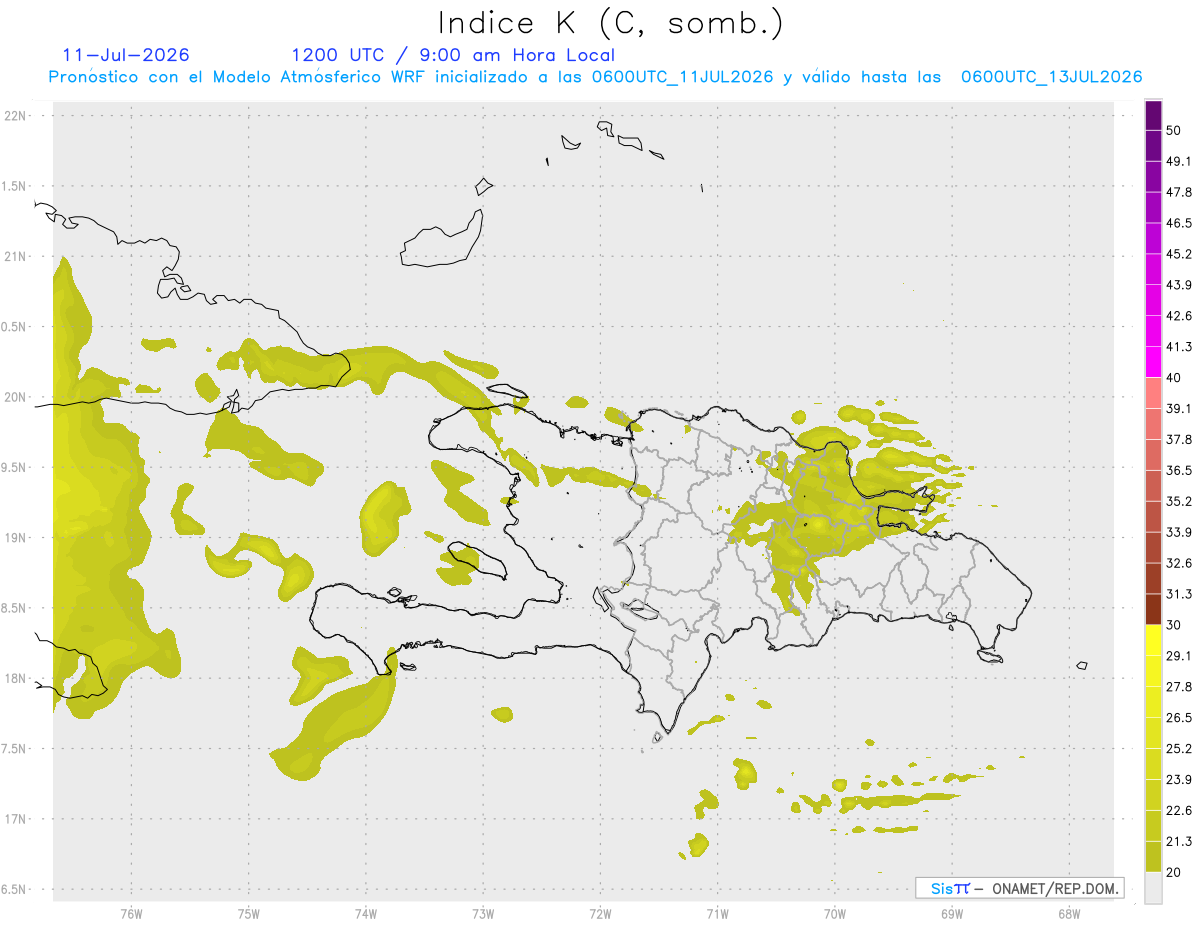Click the '46.5' color scale value
1200x927 pixels.
pos(1179,223)
